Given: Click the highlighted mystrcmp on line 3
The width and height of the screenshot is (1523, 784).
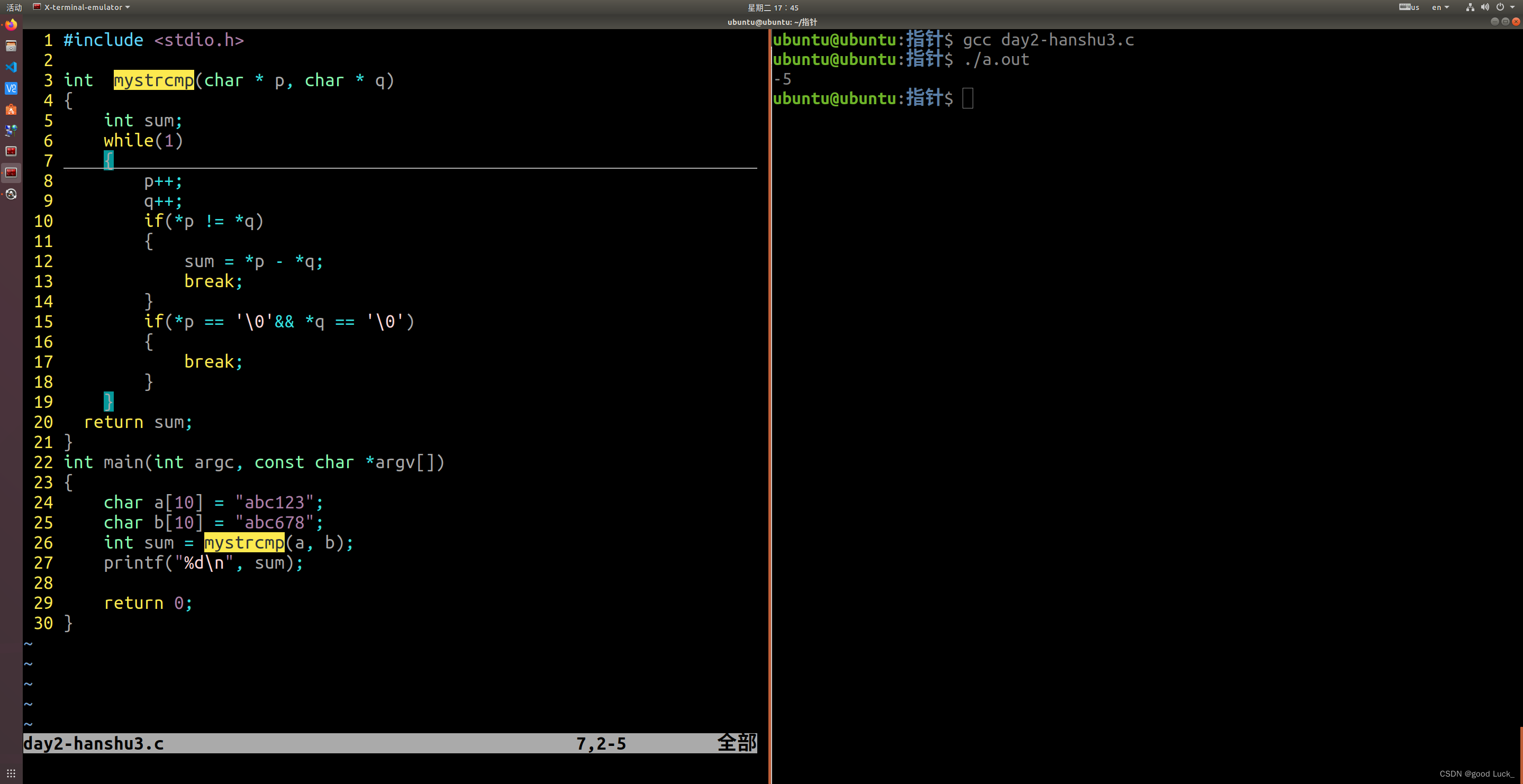Looking at the screenshot, I should coord(153,80).
